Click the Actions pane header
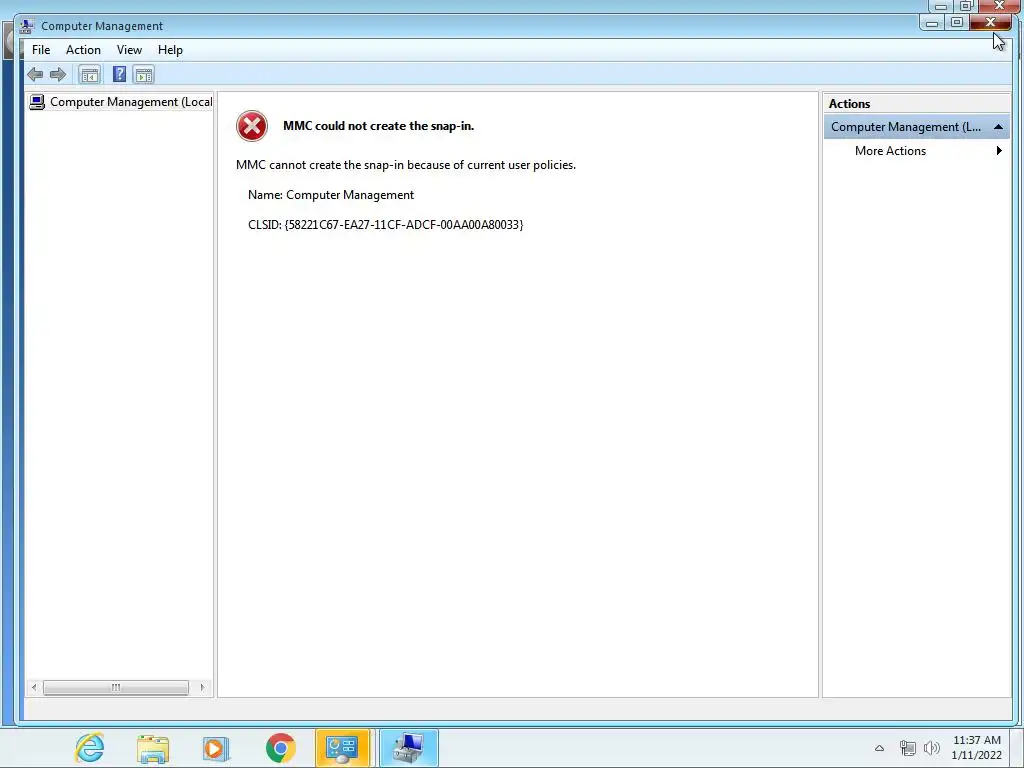Image resolution: width=1024 pixels, height=768 pixels. coord(916,103)
